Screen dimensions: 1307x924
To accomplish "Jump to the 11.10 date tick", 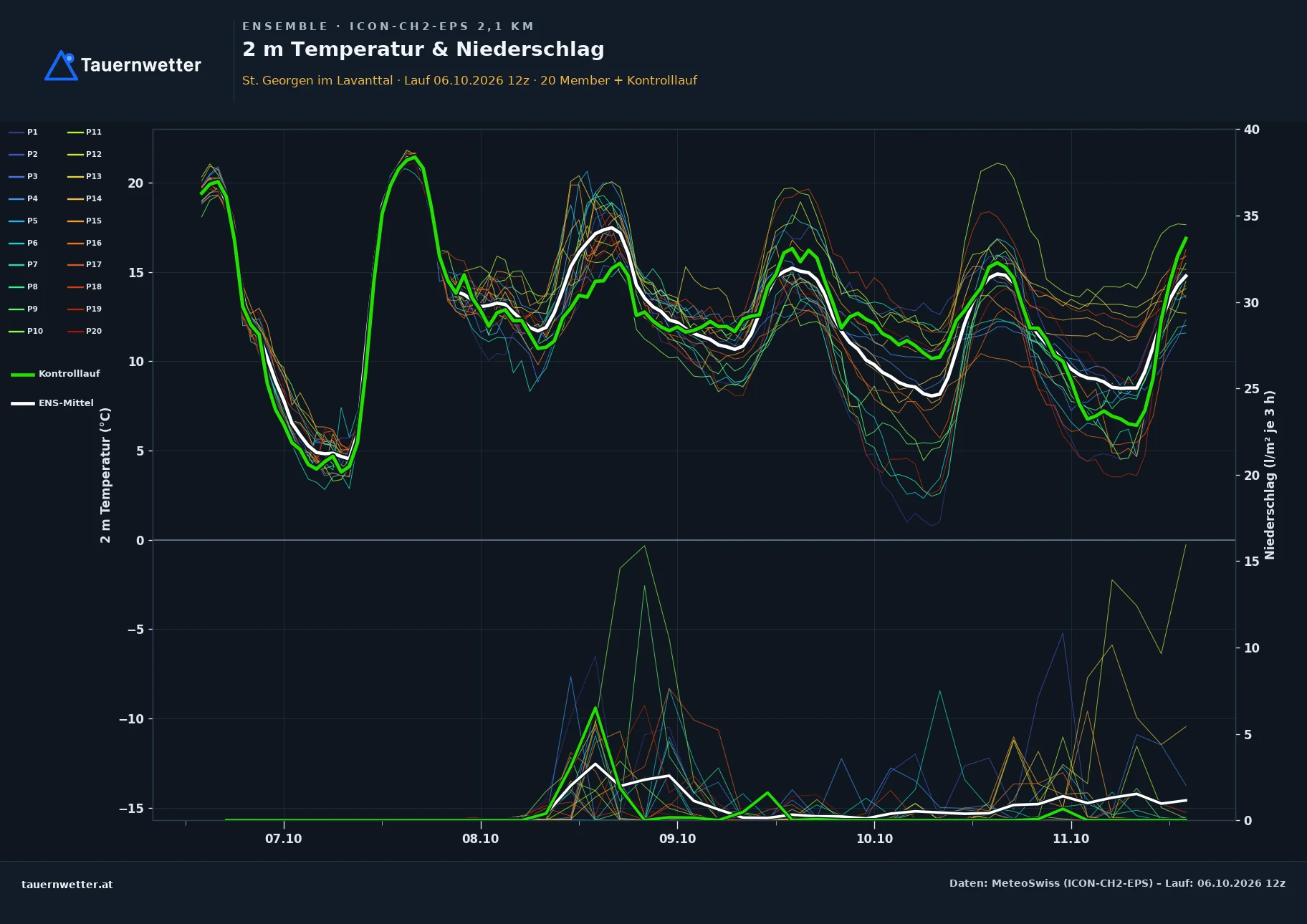I will tap(1071, 839).
